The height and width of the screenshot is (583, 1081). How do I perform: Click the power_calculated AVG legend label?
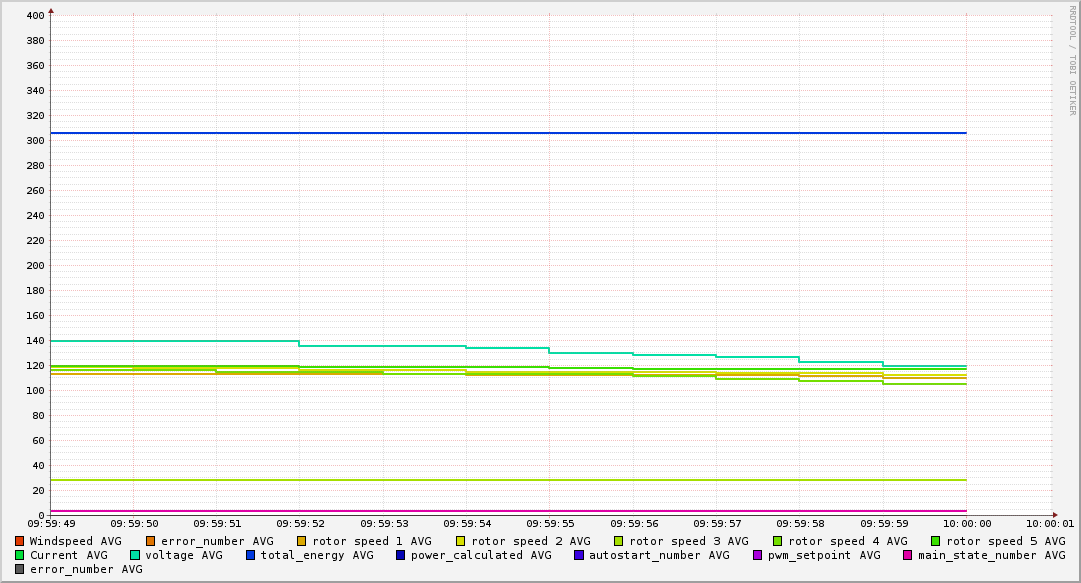[x=481, y=555]
